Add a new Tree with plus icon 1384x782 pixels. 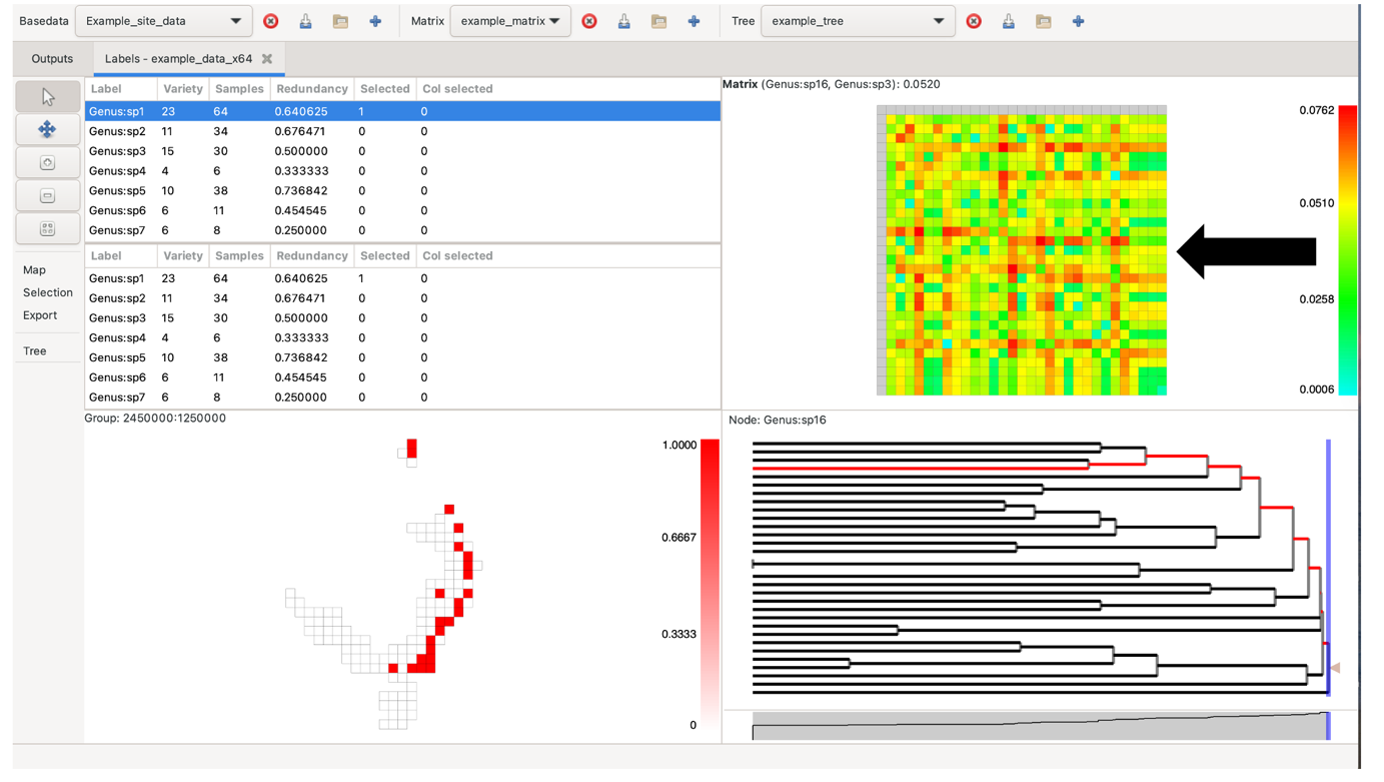[x=1078, y=21]
